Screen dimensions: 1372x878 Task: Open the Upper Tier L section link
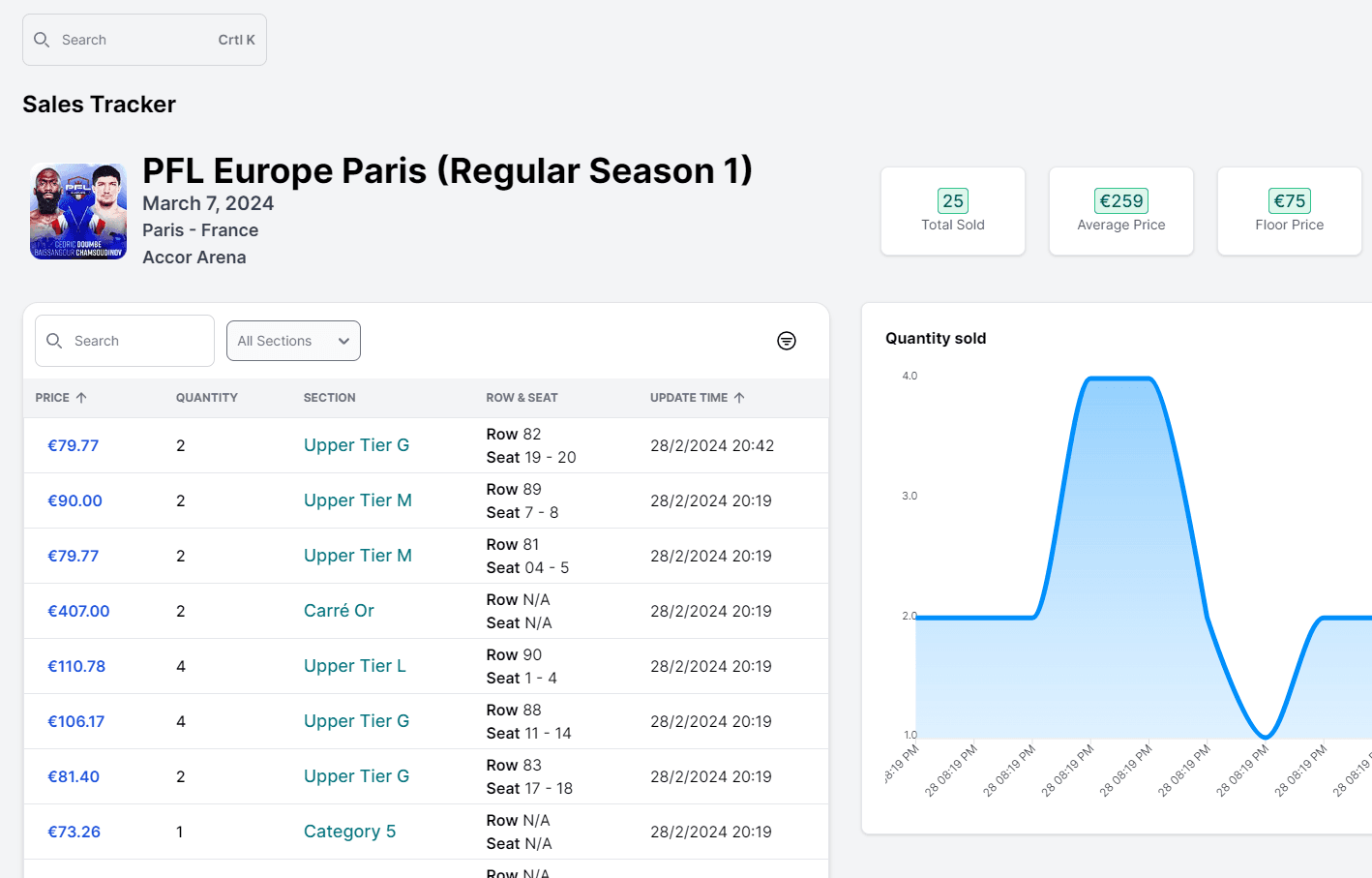[x=354, y=666]
